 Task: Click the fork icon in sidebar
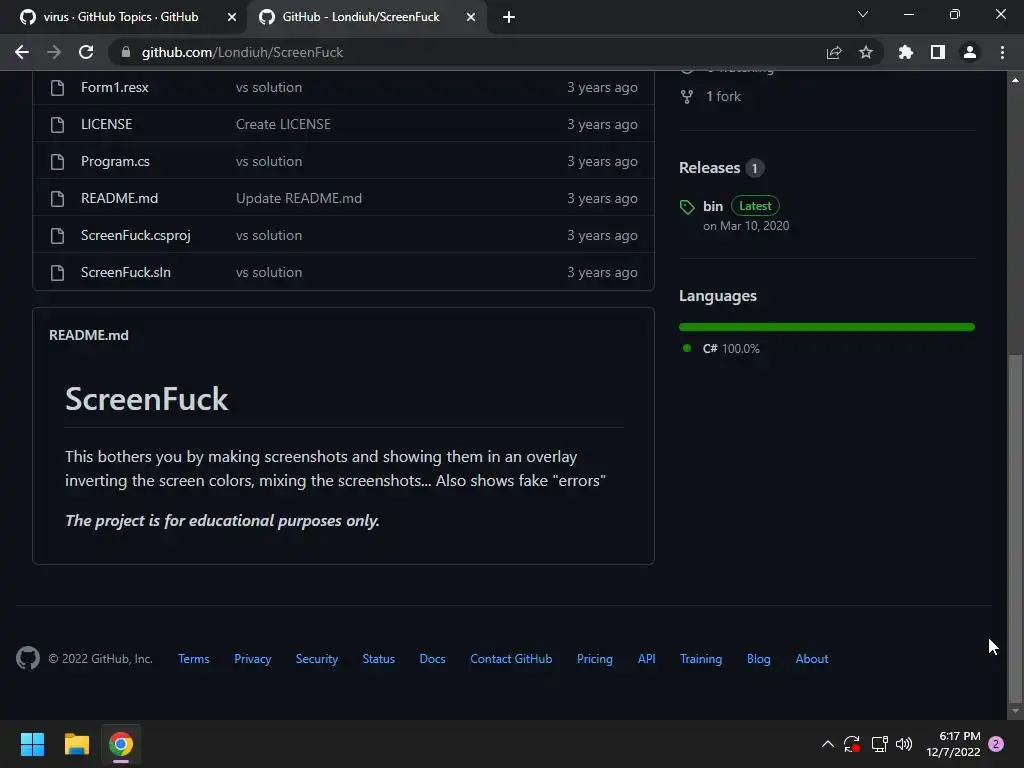(687, 97)
